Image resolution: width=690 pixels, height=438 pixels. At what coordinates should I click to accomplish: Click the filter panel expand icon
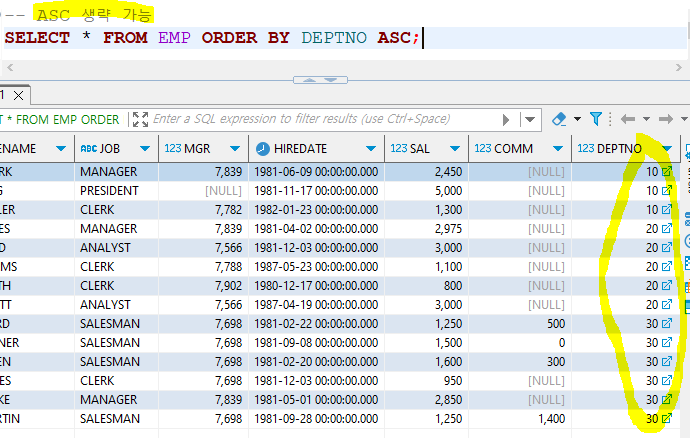[140, 119]
